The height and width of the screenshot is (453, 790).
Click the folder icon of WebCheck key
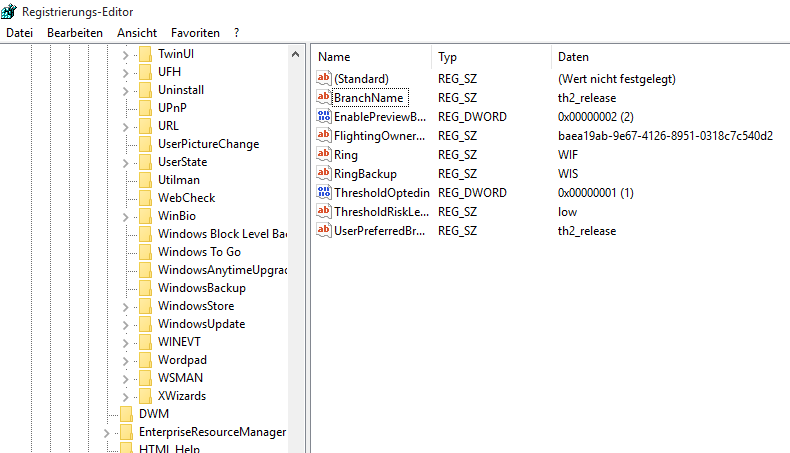pos(145,198)
